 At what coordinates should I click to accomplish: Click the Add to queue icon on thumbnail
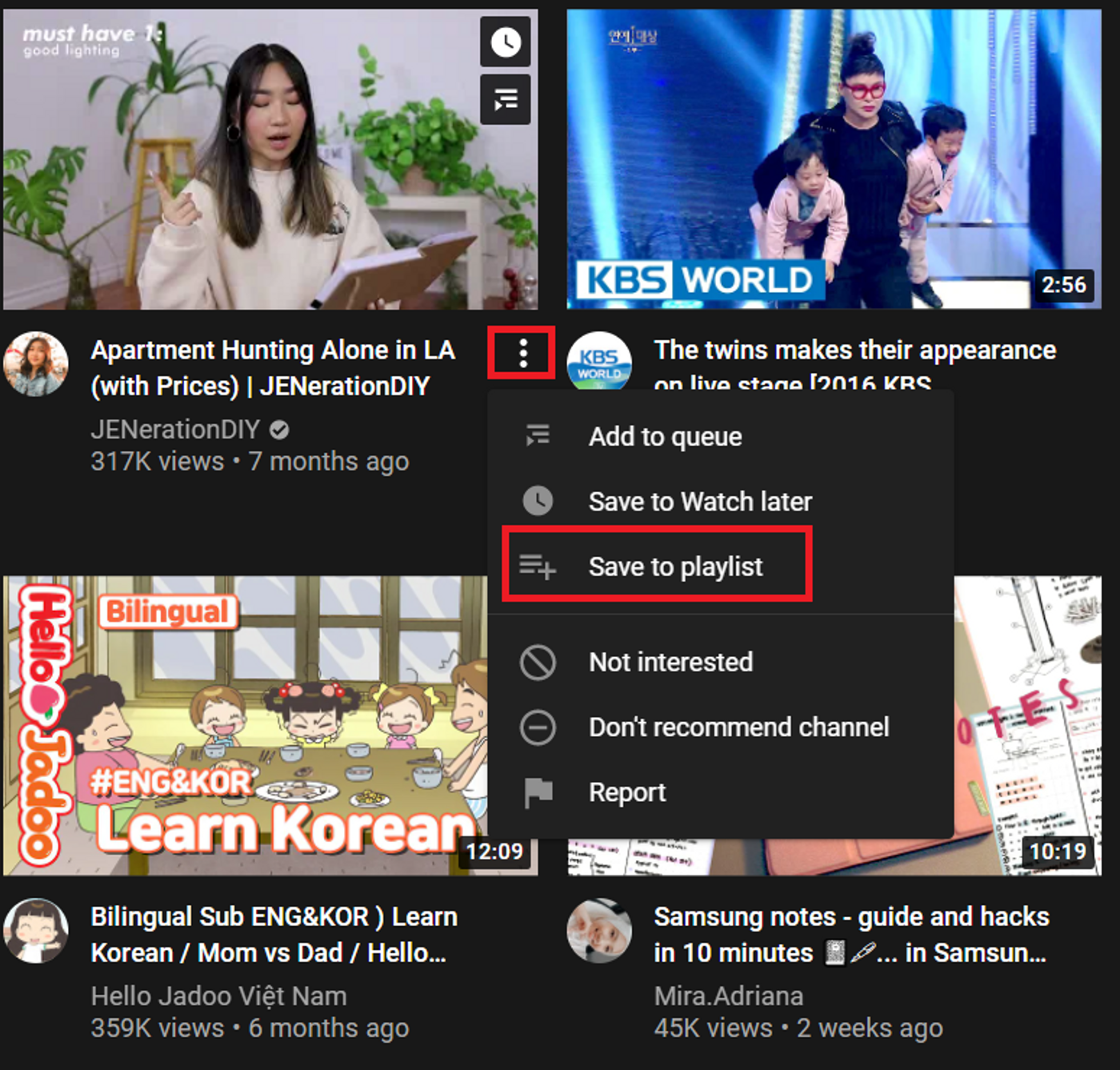pyautogui.click(x=505, y=99)
